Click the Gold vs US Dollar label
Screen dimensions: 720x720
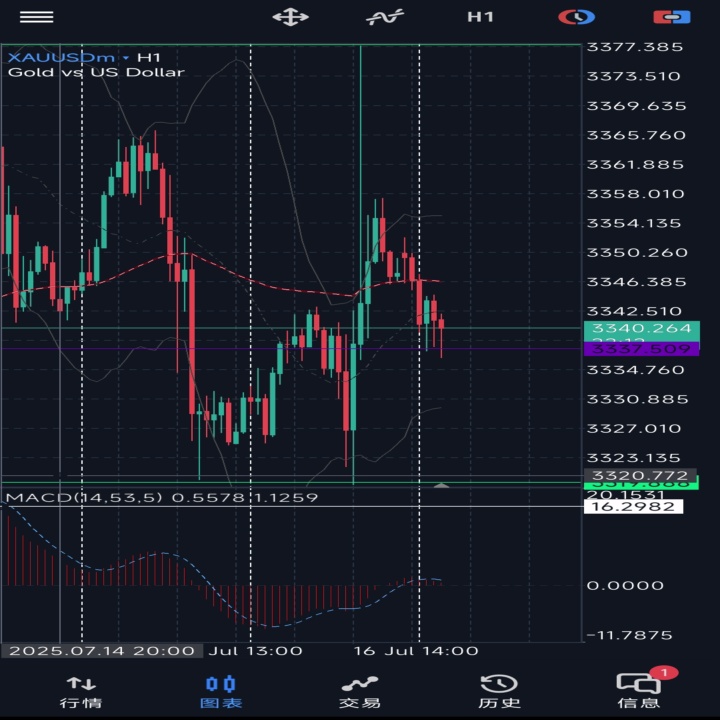tap(96, 72)
